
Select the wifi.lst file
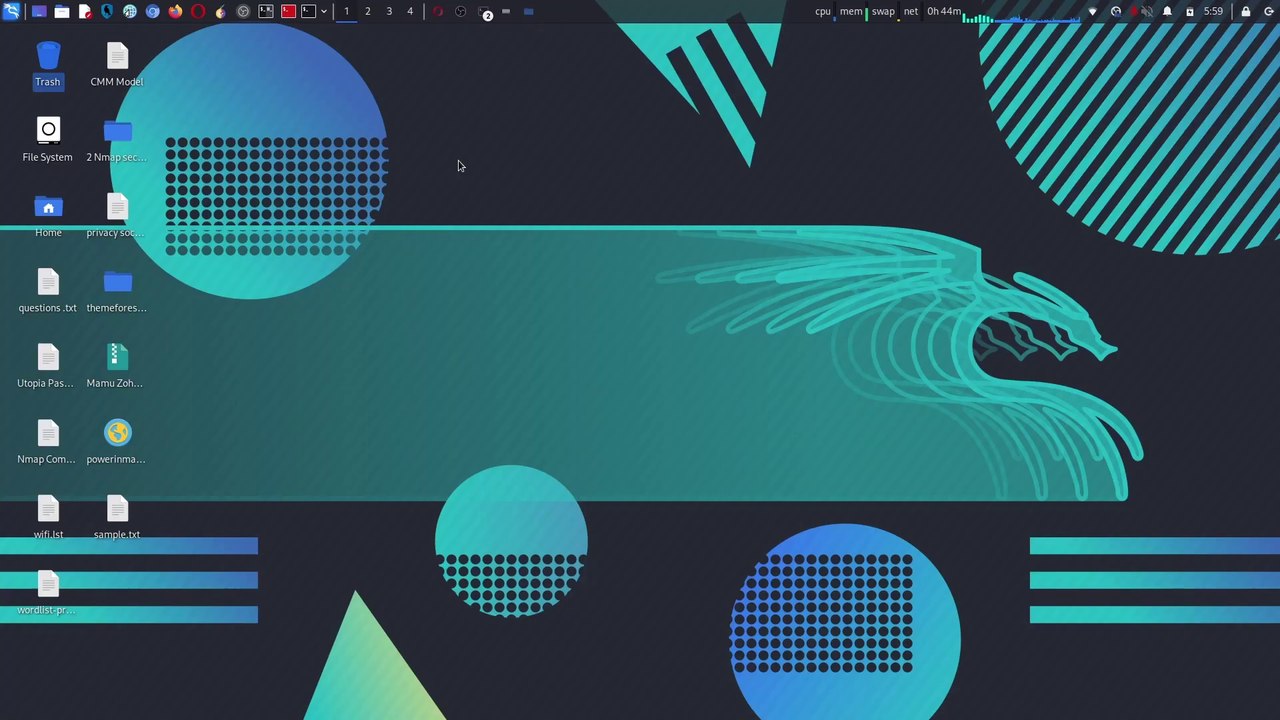(x=48, y=518)
